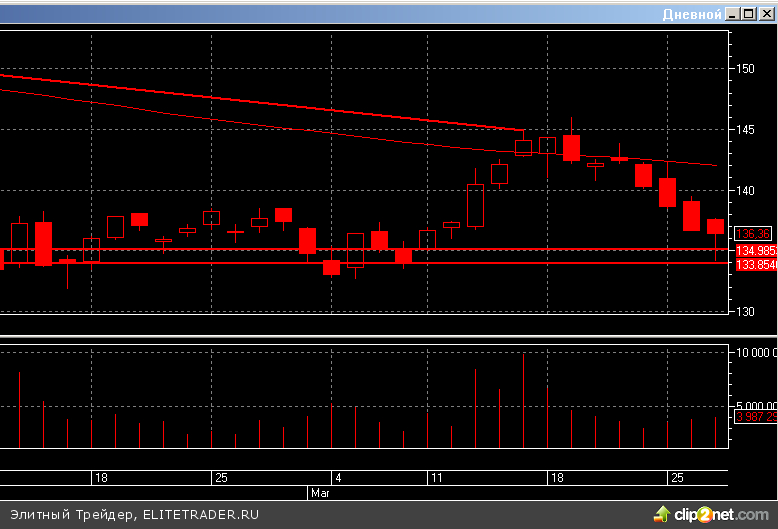Click the 10 000 volume axis mark
The width and height of the screenshot is (778, 529).
pos(756,353)
